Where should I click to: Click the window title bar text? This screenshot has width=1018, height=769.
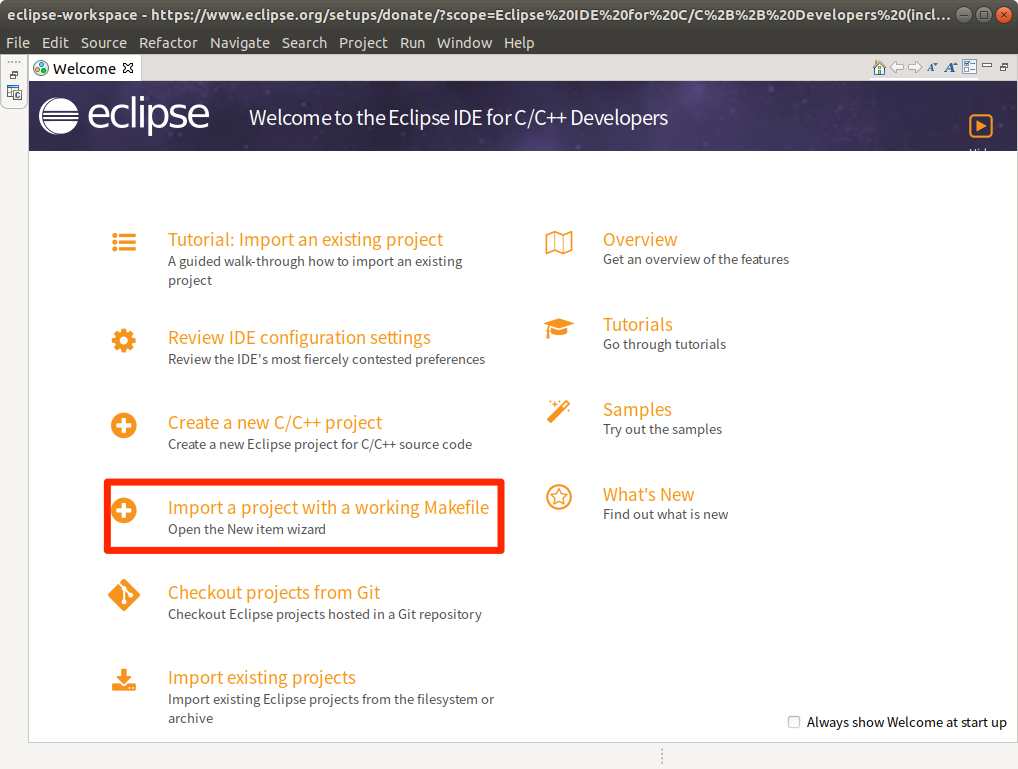pos(478,14)
